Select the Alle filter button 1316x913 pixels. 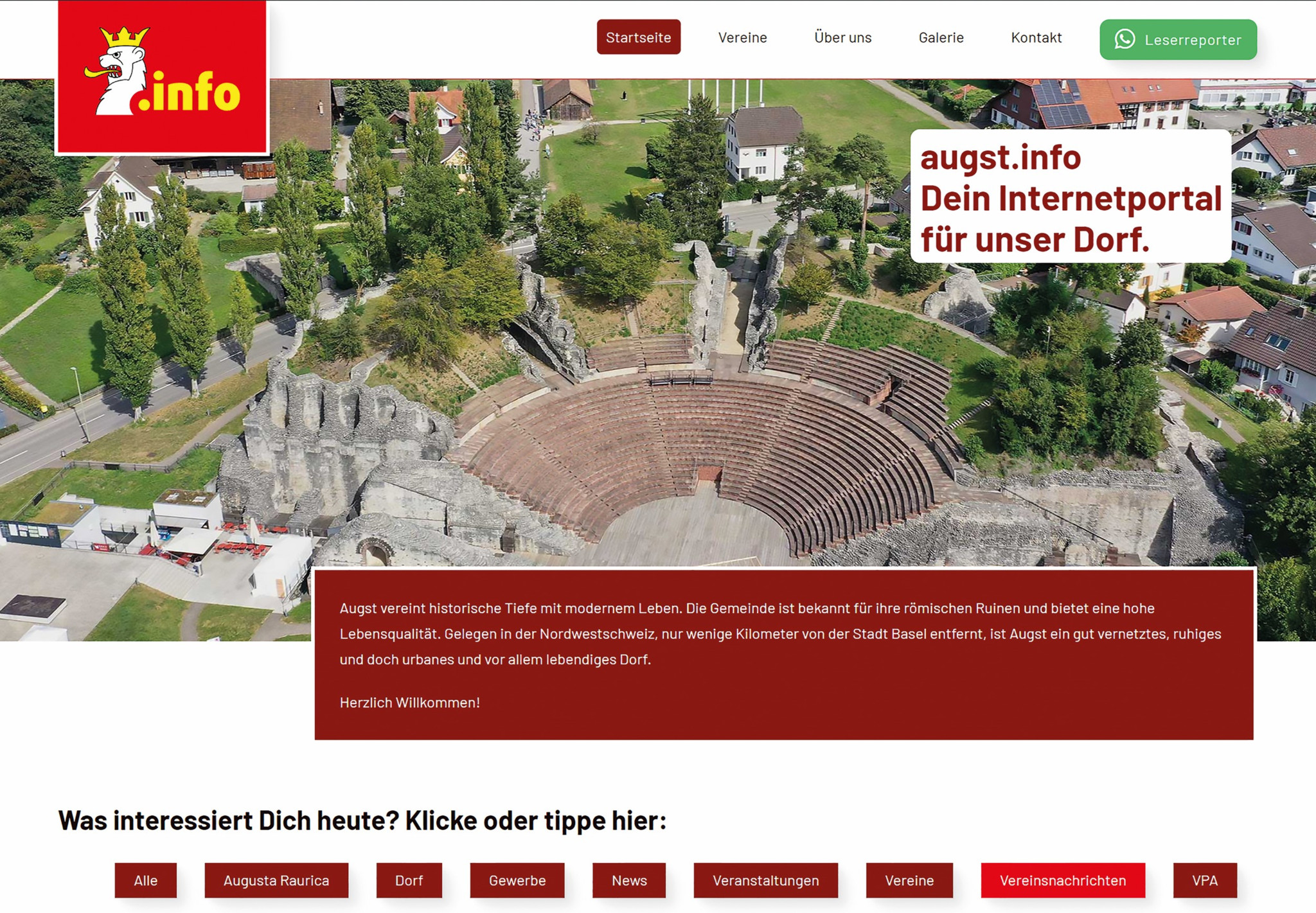(x=145, y=881)
